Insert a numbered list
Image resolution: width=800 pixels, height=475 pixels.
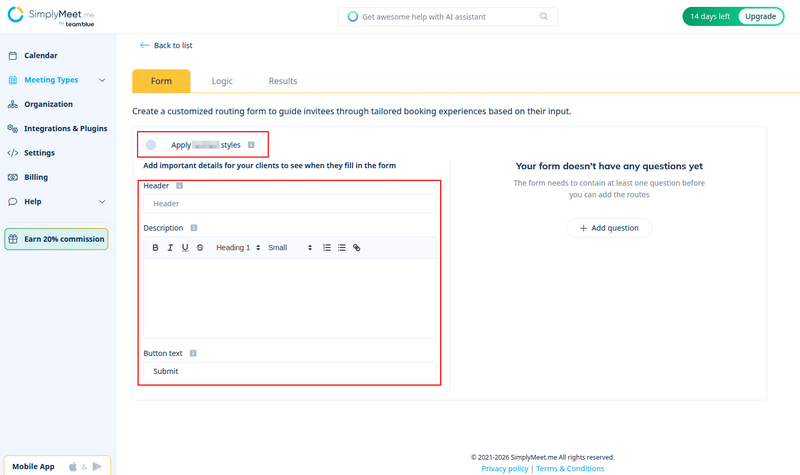327,247
